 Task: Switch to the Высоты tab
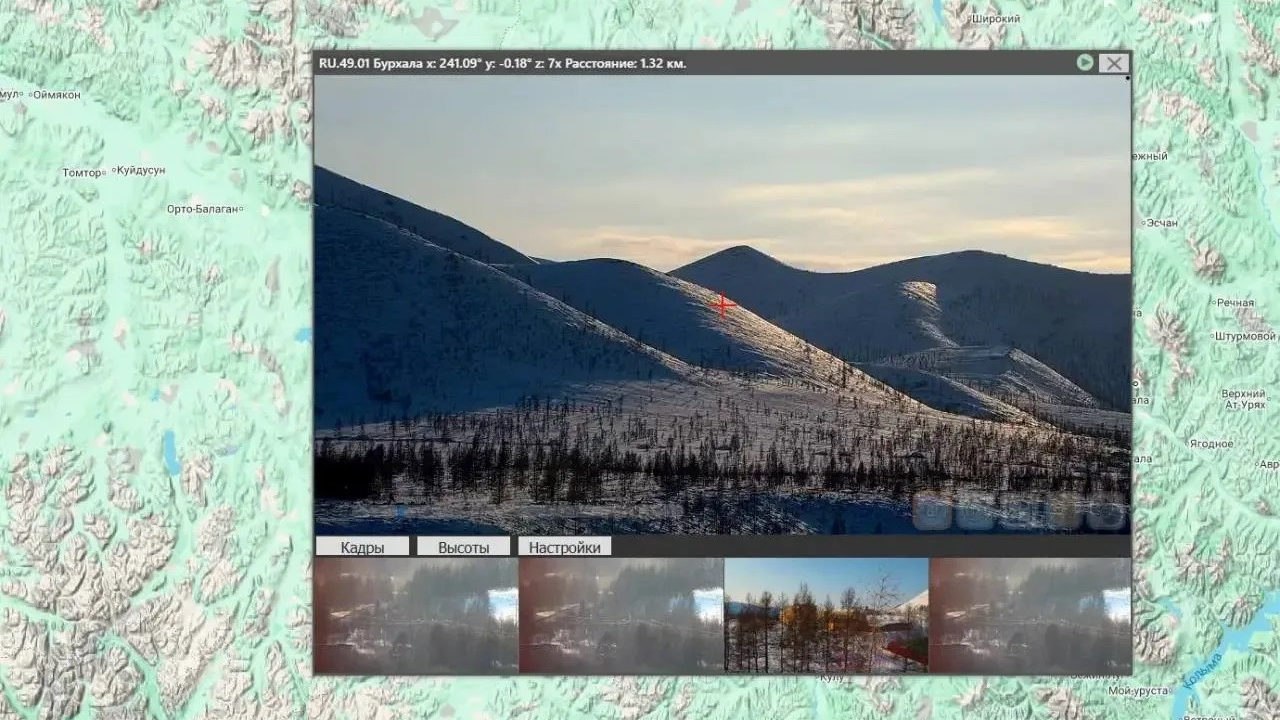coord(464,547)
